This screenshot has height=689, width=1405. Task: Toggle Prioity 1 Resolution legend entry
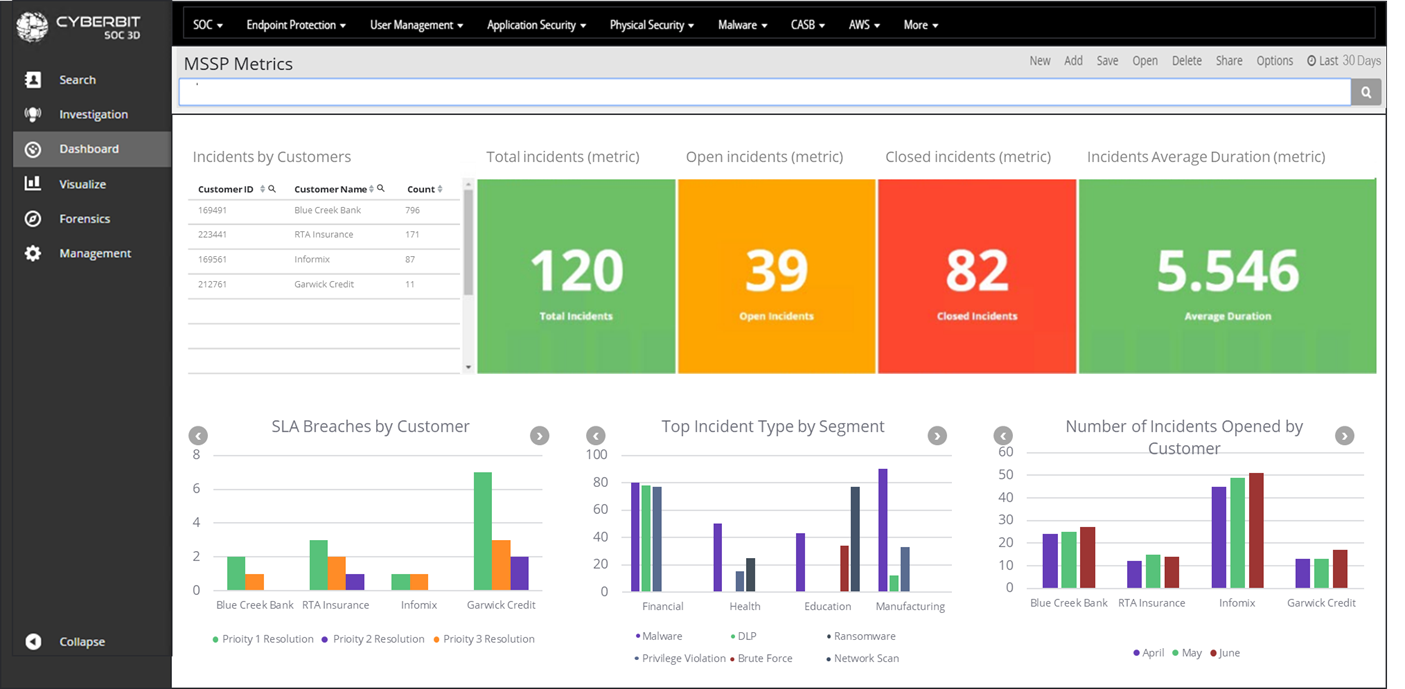click(263, 639)
